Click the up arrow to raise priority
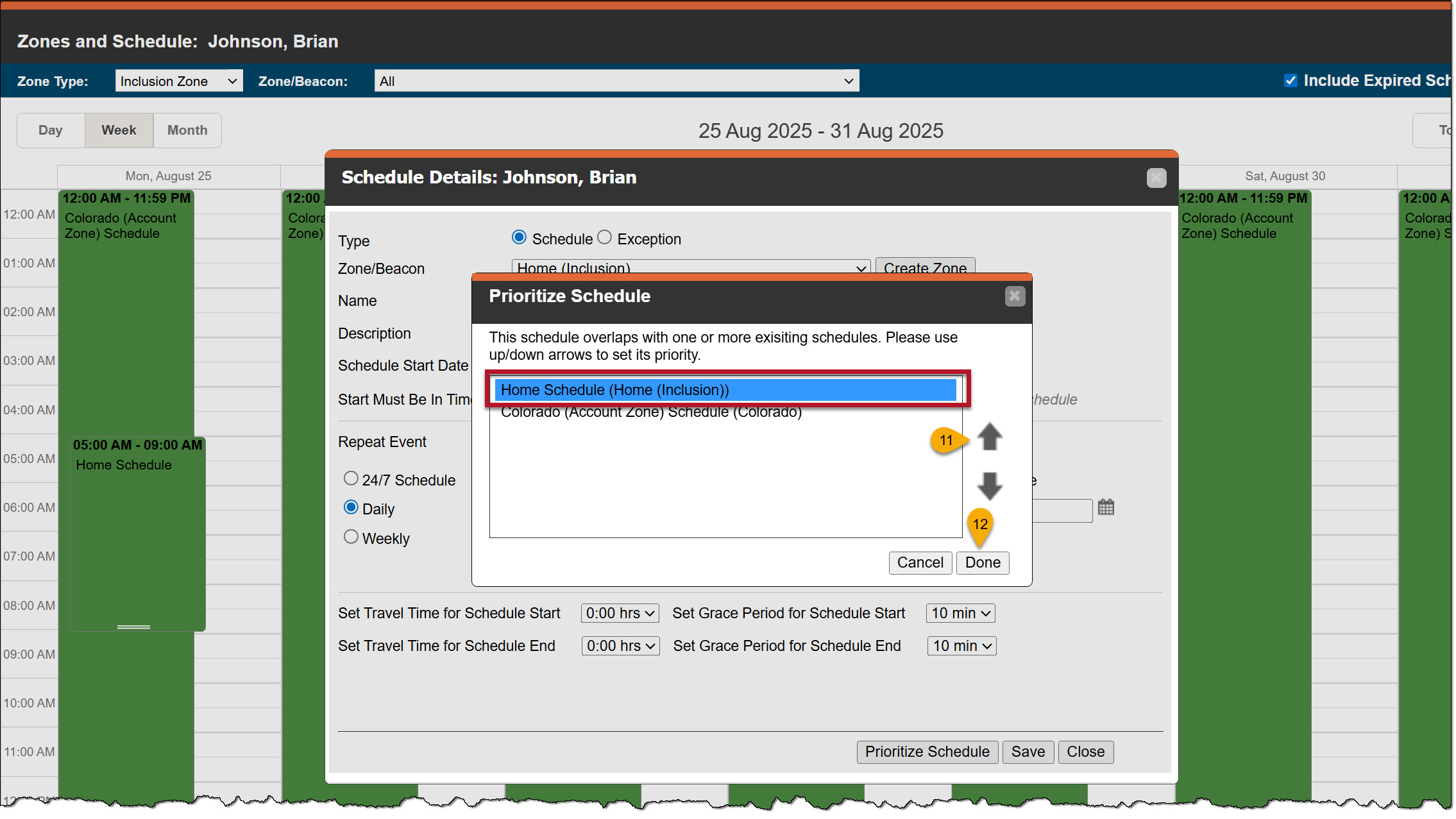This screenshot has height=819, width=1456. pyautogui.click(x=990, y=437)
